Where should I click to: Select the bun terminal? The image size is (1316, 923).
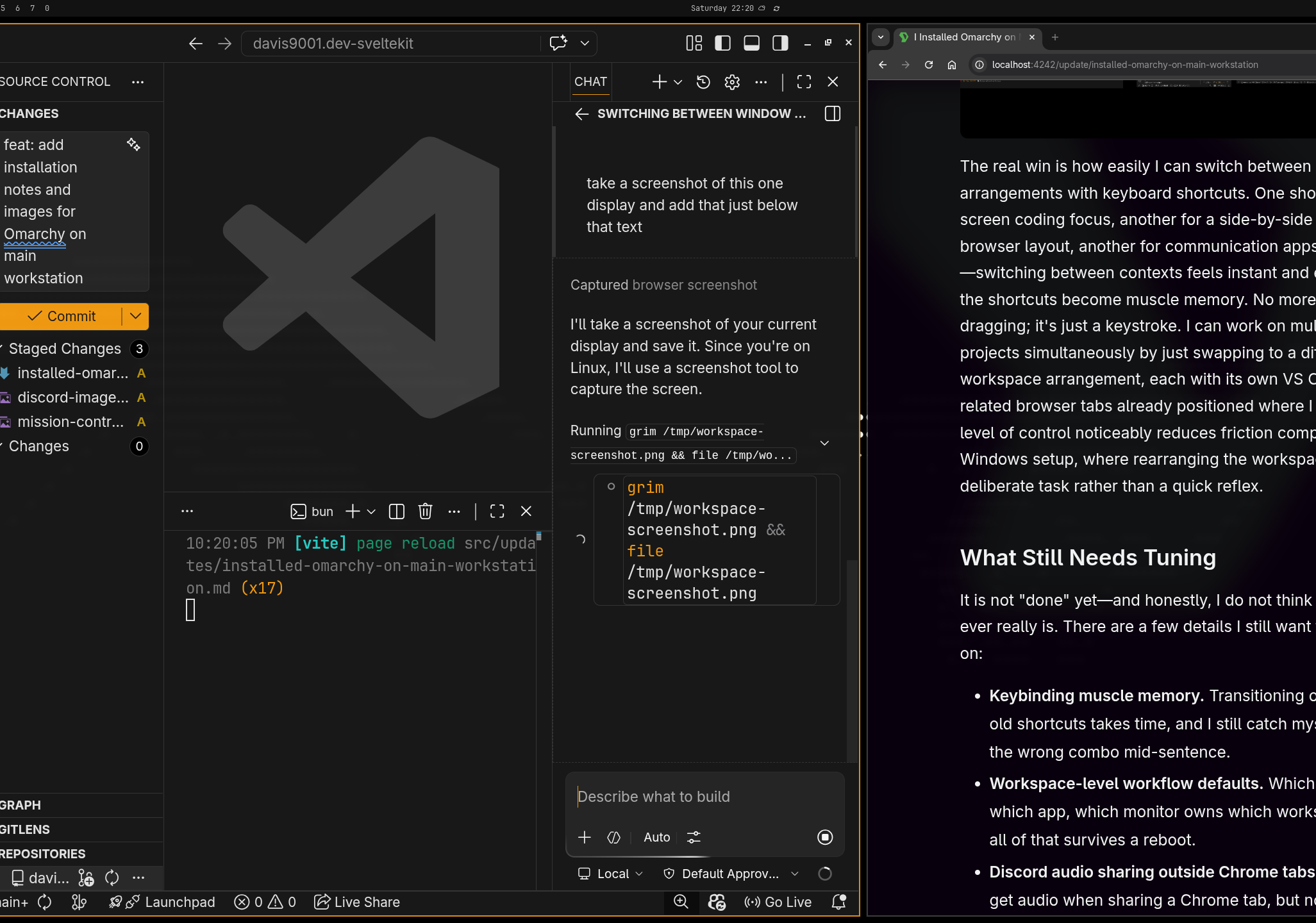click(x=312, y=511)
